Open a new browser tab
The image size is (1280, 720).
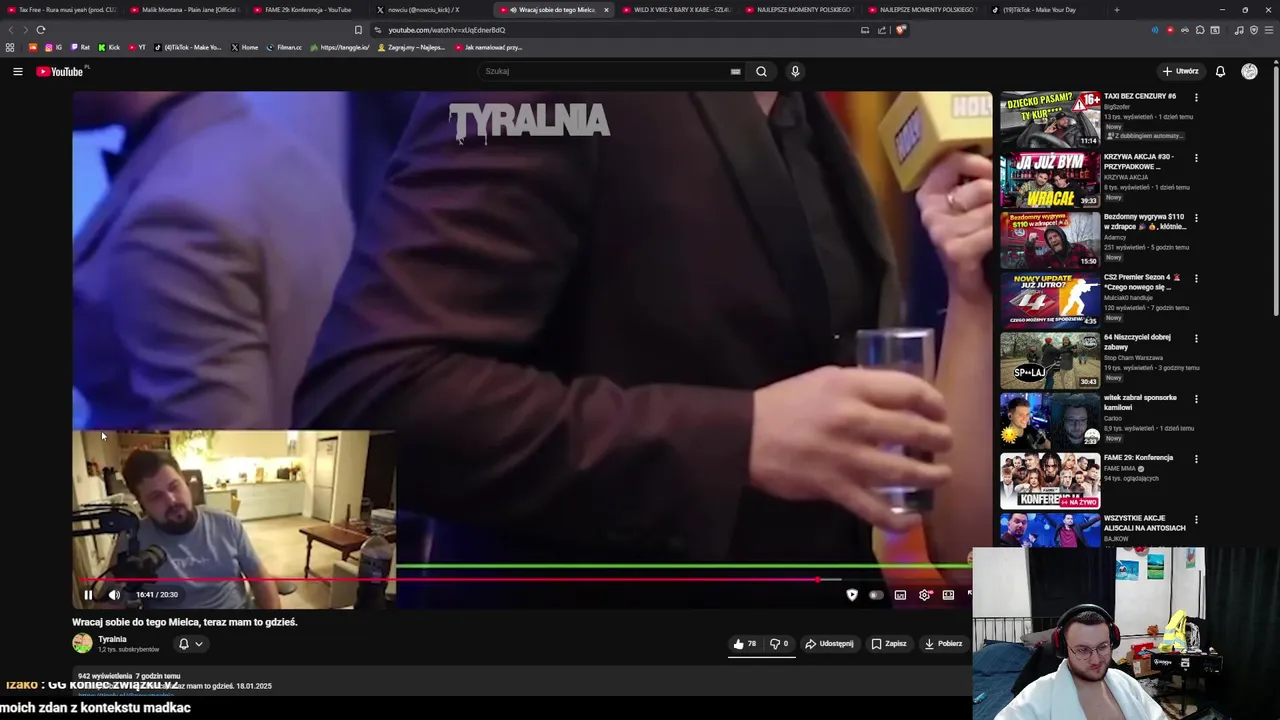point(1117,10)
